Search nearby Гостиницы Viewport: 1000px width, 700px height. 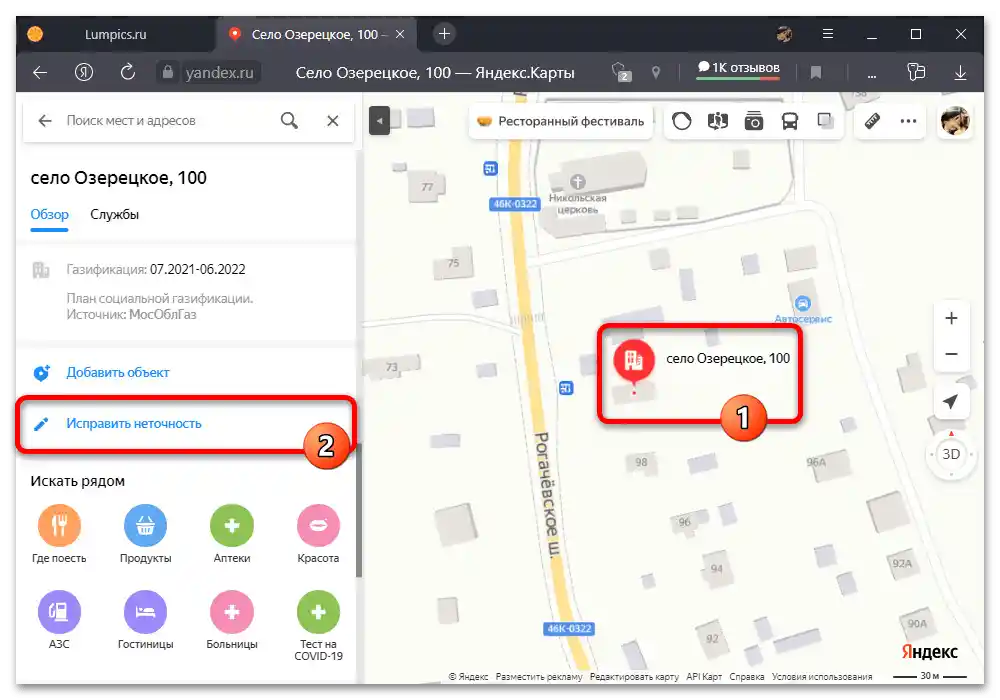point(145,620)
